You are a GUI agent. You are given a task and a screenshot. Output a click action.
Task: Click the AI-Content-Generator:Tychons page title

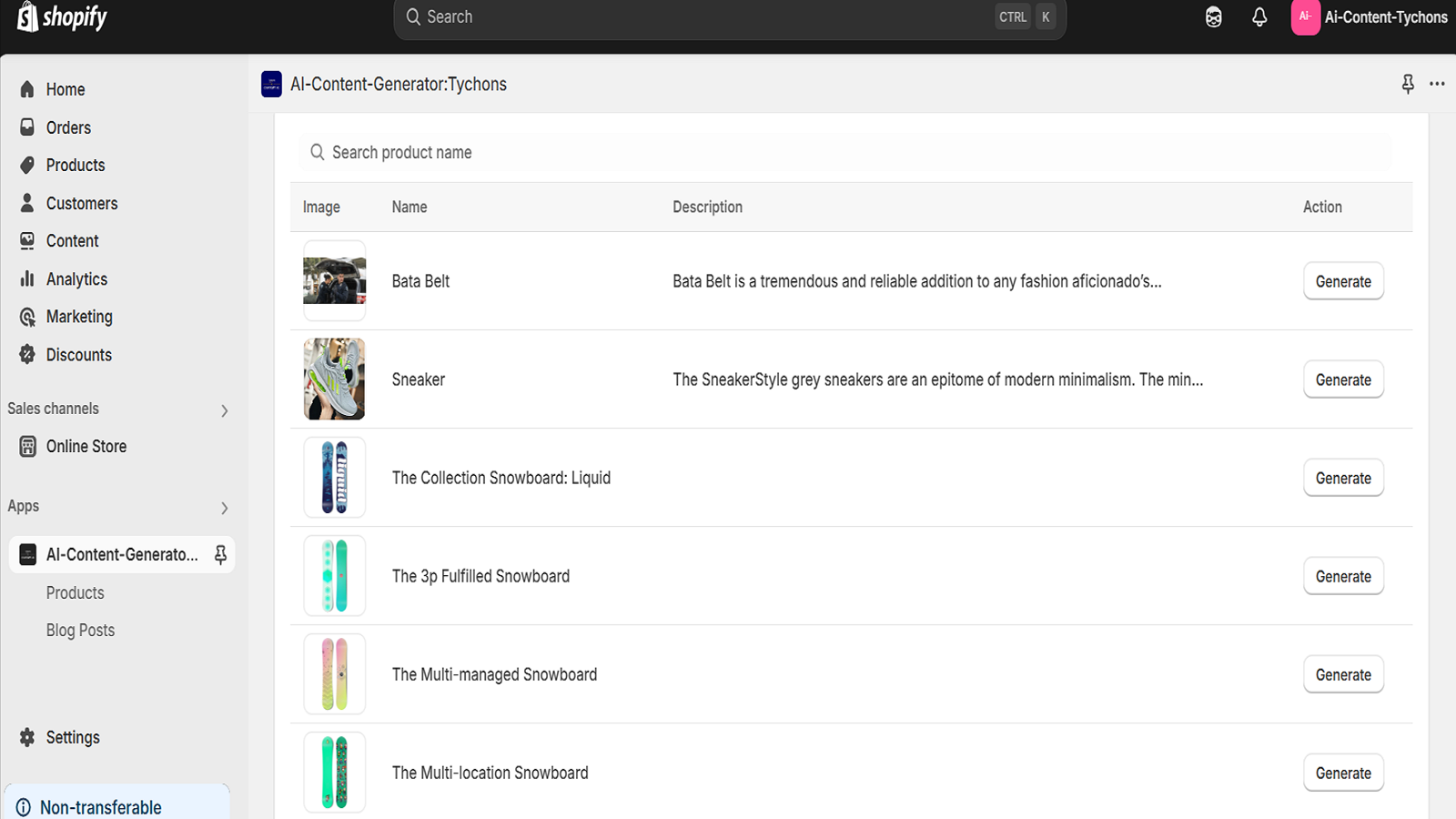(399, 84)
